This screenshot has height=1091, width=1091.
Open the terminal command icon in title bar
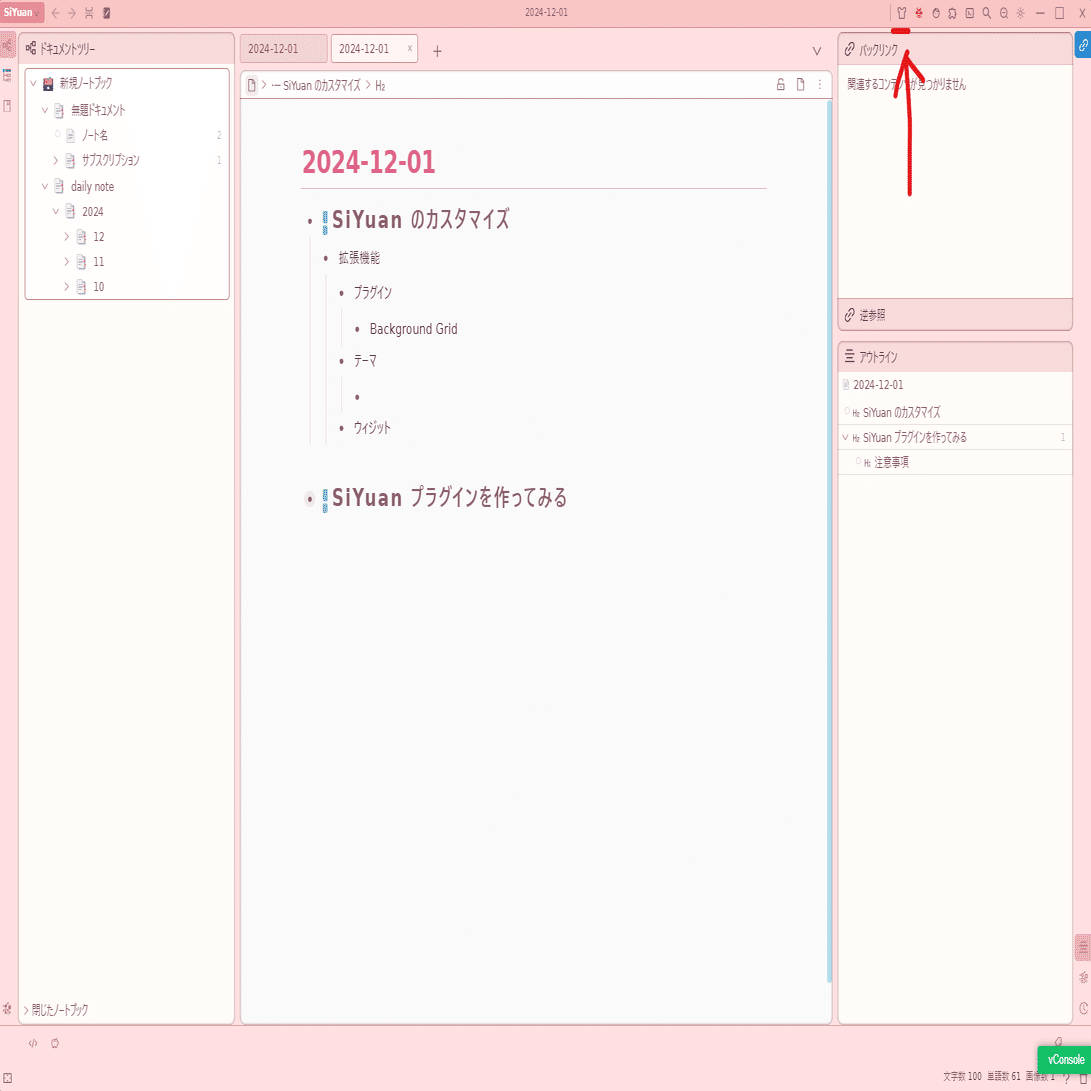coord(969,13)
